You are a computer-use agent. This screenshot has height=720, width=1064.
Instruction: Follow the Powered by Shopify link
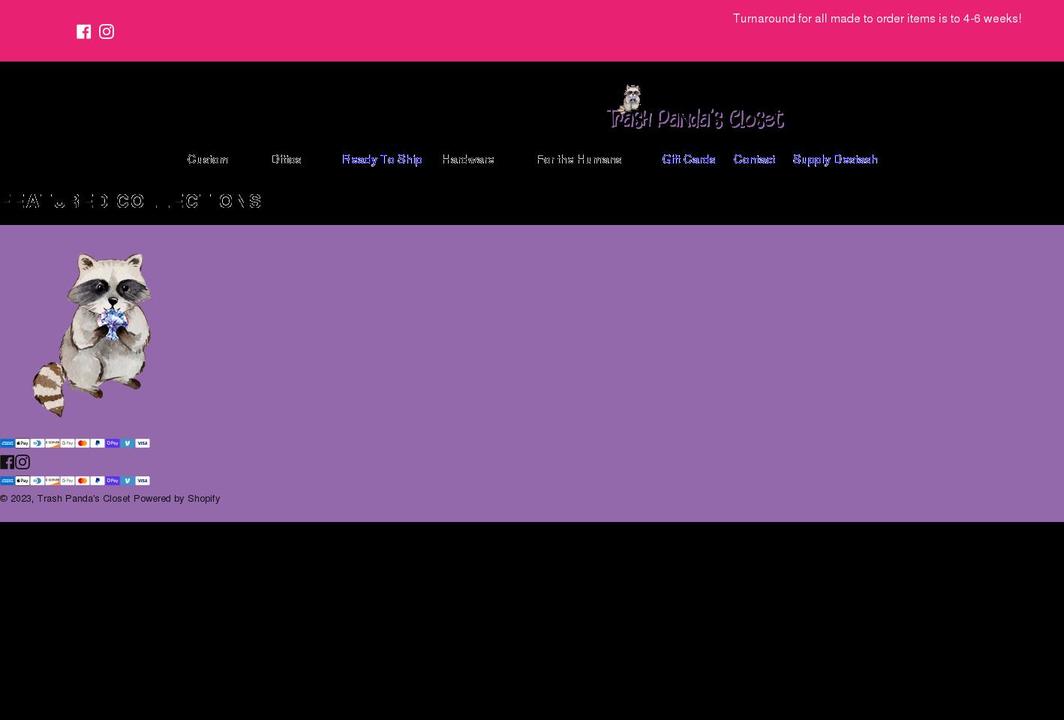click(176, 499)
